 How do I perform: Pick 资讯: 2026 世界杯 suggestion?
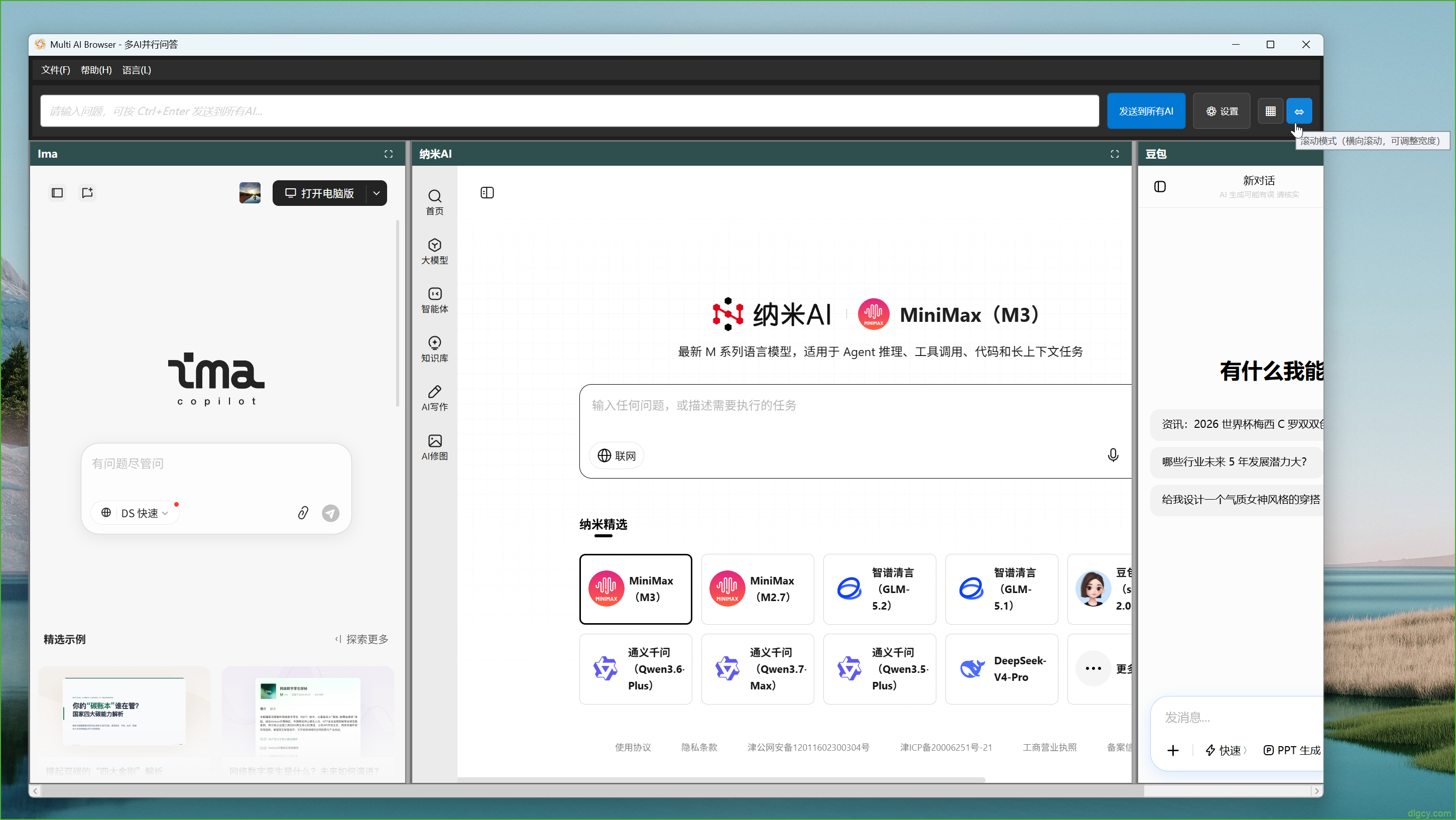coord(1237,424)
